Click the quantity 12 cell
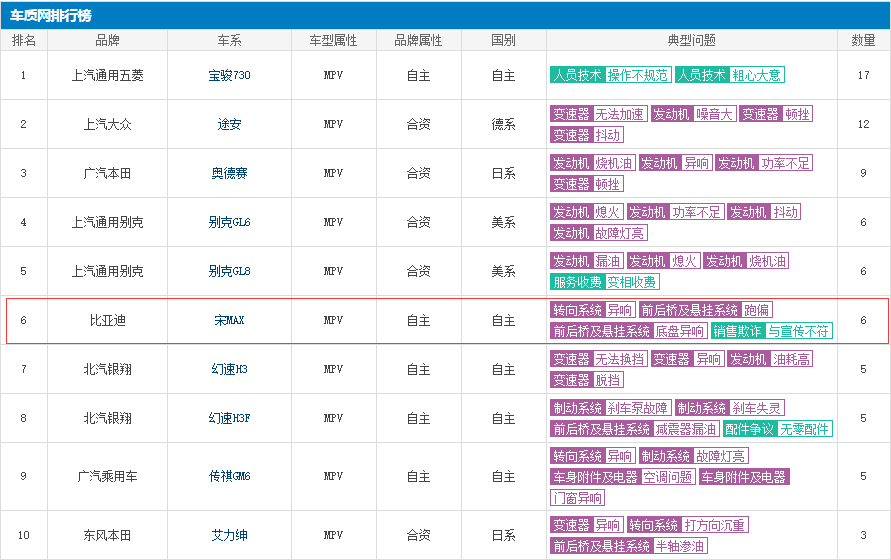The width and height of the screenshot is (891, 560). click(863, 124)
